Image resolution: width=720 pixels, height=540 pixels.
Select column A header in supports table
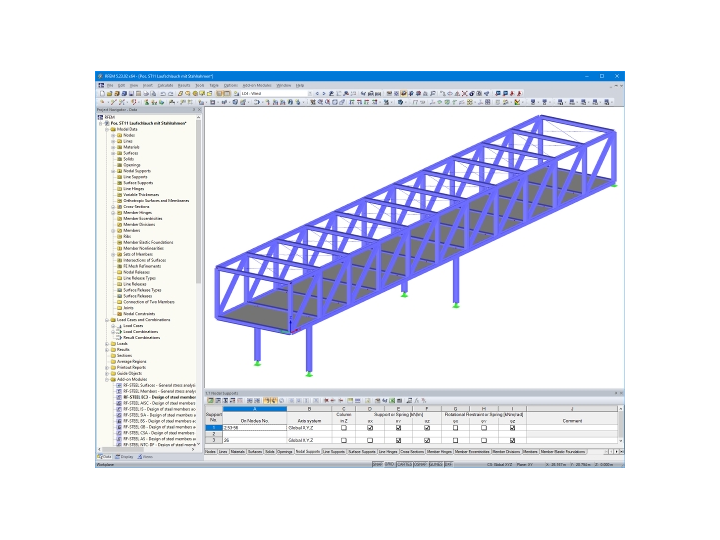point(255,409)
